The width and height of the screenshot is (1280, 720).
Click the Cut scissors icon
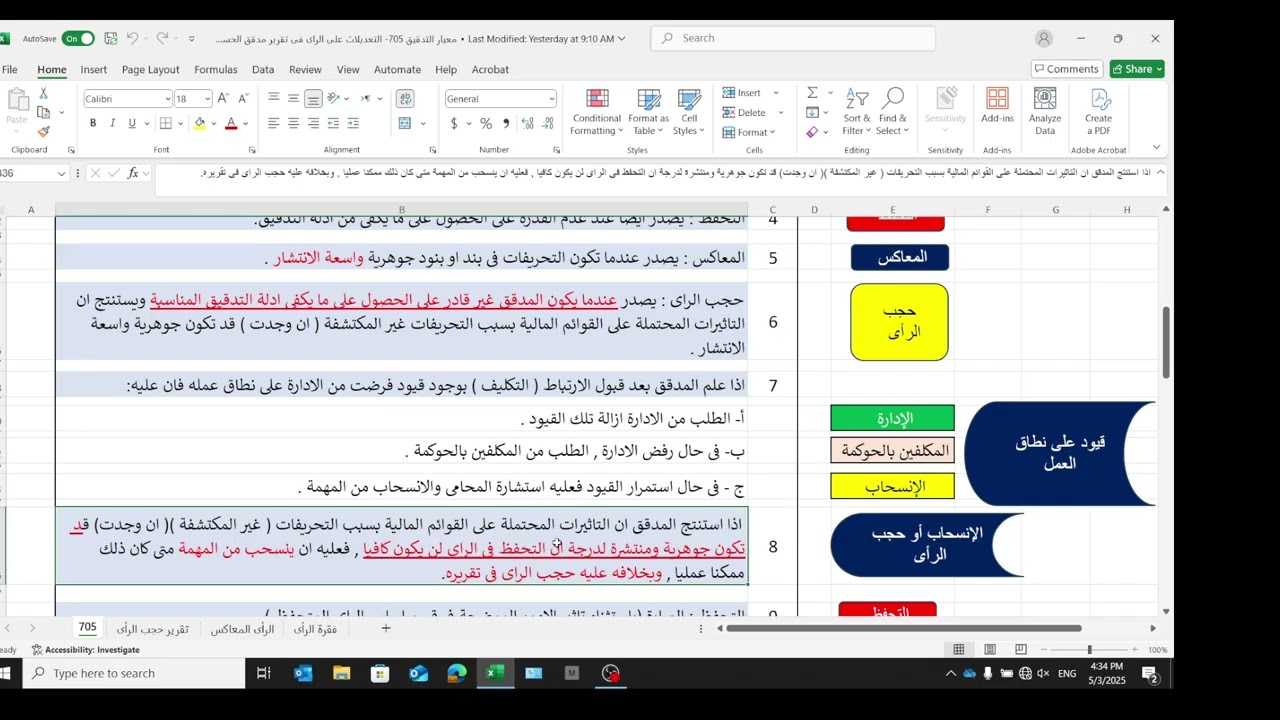point(43,93)
